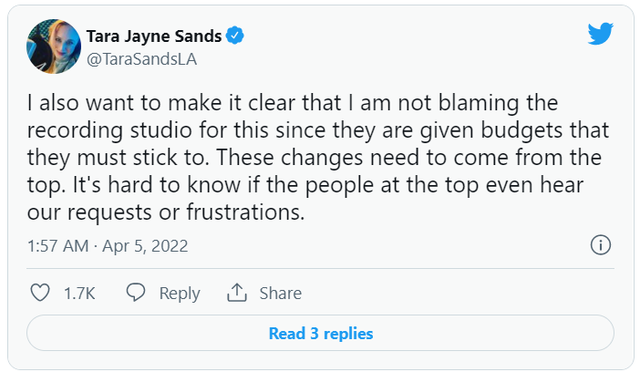Click the words 'our requests or frustrations'
640x372 pixels.
(166, 212)
